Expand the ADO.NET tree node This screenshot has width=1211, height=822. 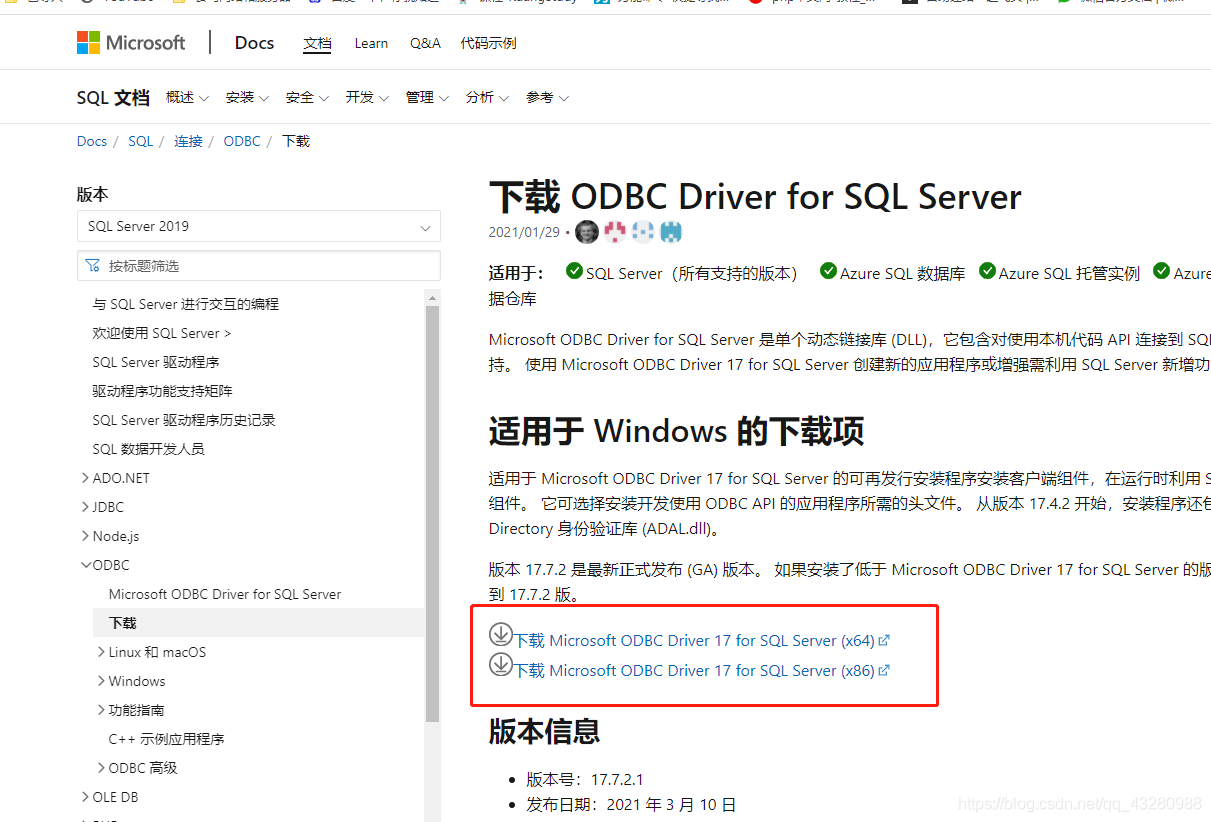[x=85, y=478]
